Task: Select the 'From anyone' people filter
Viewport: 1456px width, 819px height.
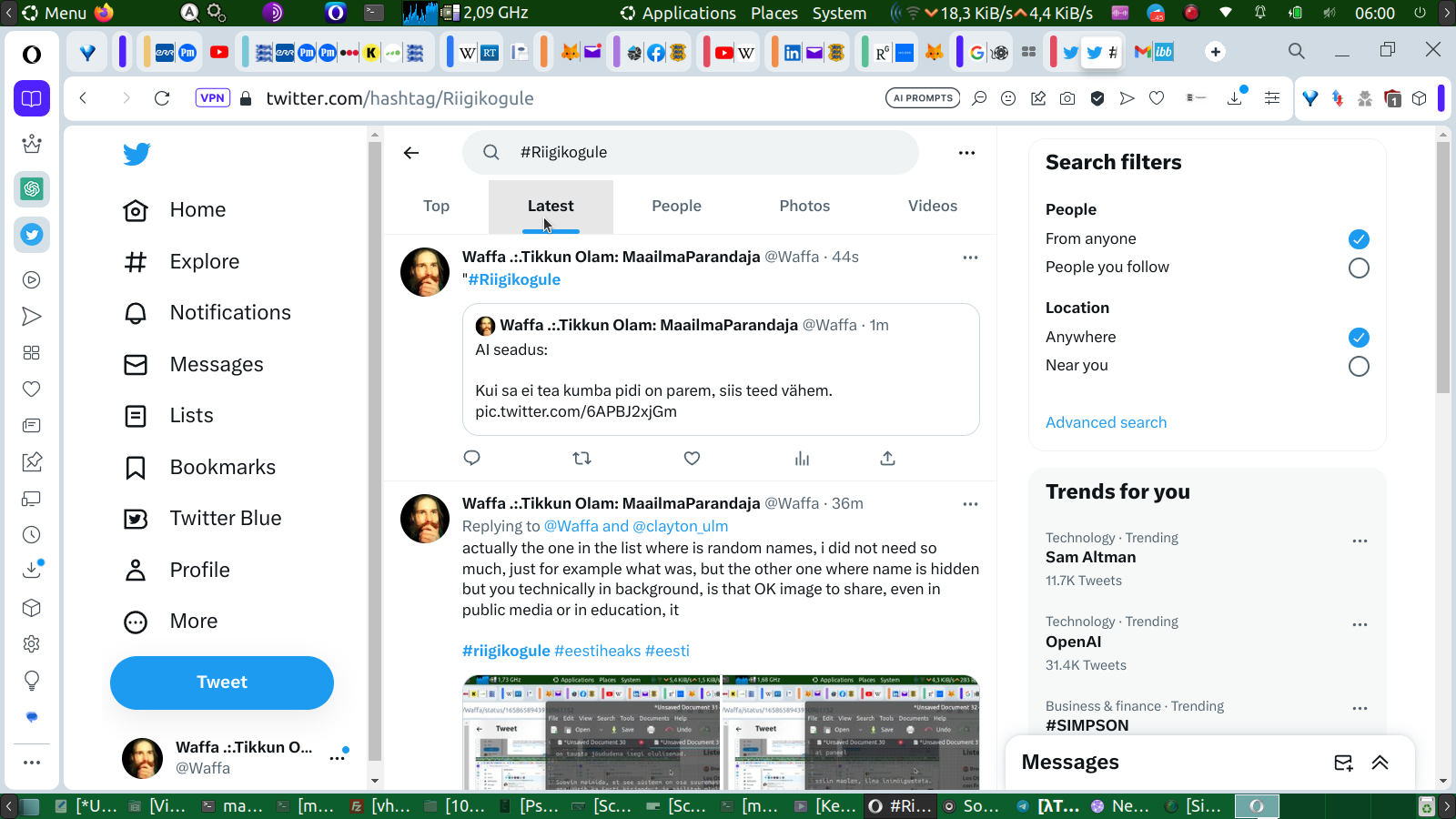Action: tap(1359, 239)
